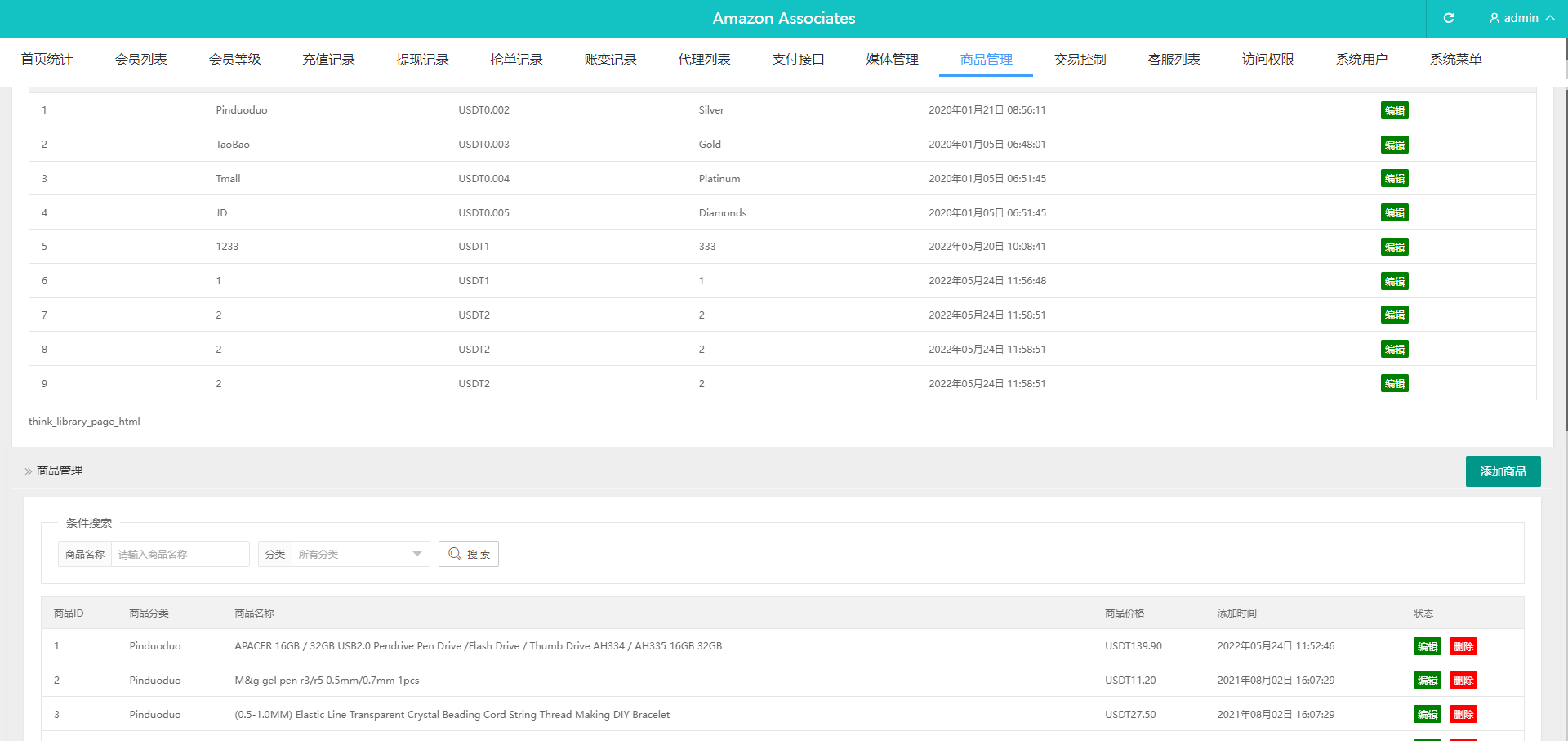Open the 交易控制 tab
Image resolution: width=1568 pixels, height=741 pixels.
[x=1080, y=59]
